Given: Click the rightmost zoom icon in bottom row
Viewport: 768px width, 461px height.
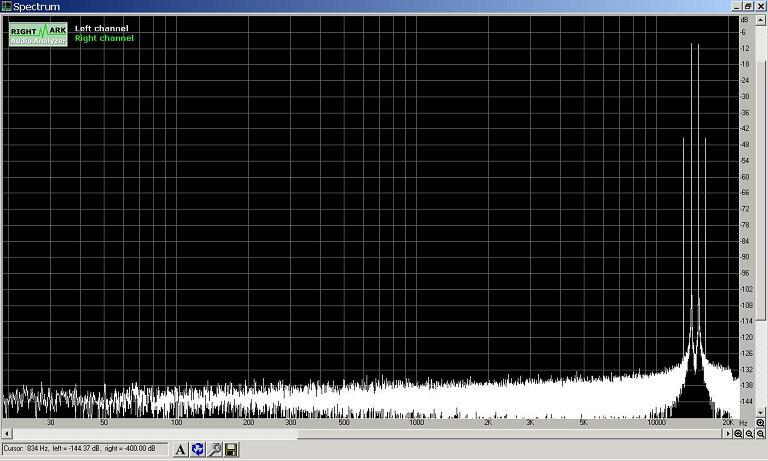Looking at the screenshot, I should [760, 434].
